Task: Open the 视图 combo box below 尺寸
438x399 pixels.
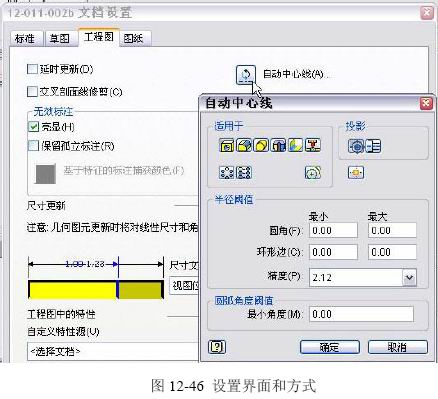Action: 184,286
